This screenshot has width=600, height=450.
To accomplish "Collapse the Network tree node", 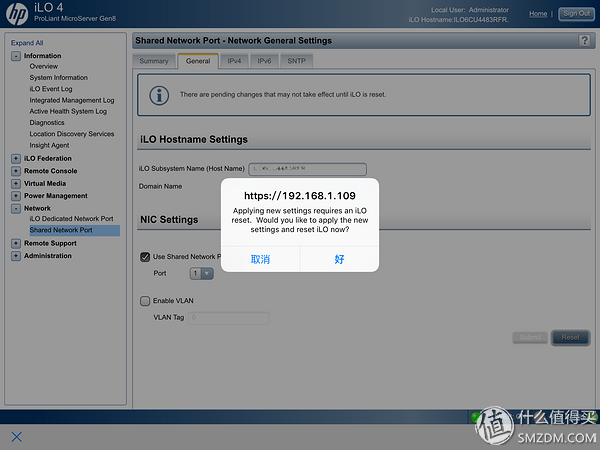I will (x=16, y=209).
